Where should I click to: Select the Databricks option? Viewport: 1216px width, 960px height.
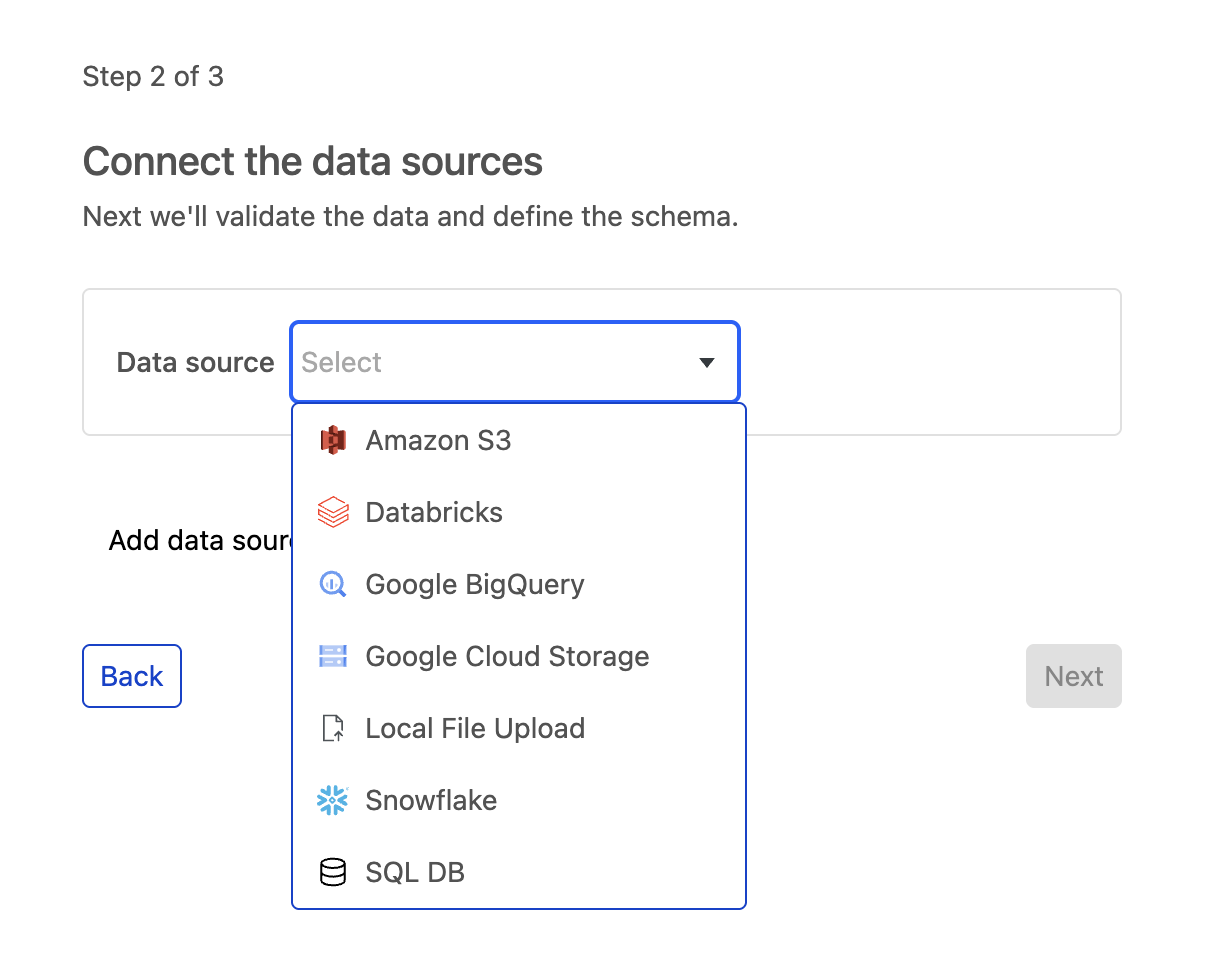(519, 512)
